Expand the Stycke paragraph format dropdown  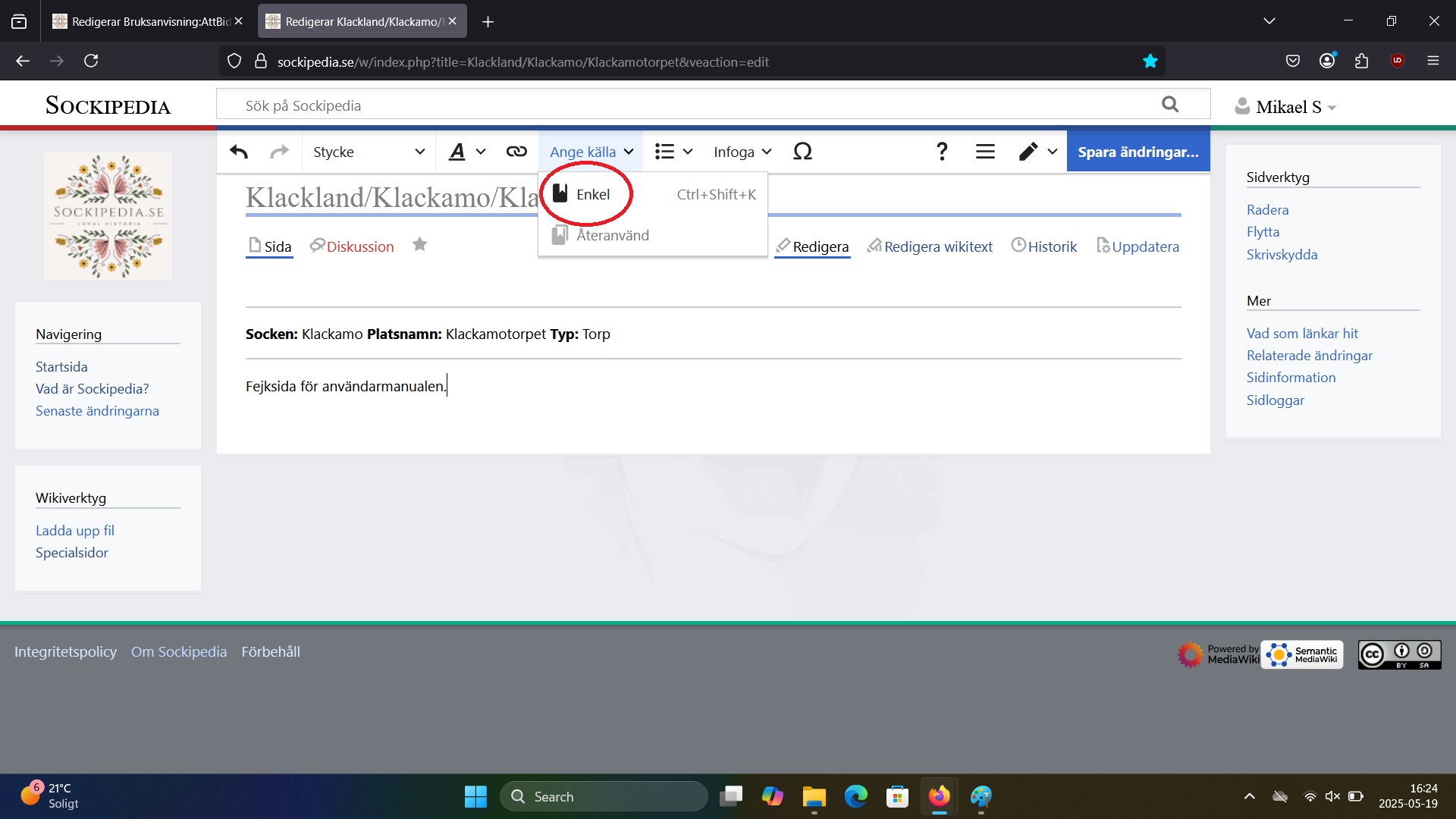tap(369, 152)
